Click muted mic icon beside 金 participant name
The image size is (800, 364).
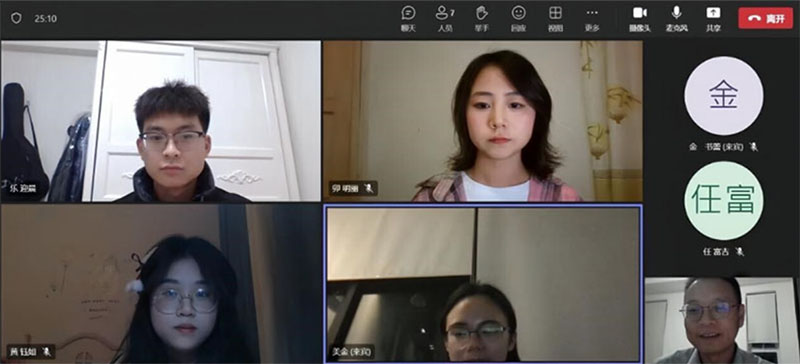(x=753, y=147)
